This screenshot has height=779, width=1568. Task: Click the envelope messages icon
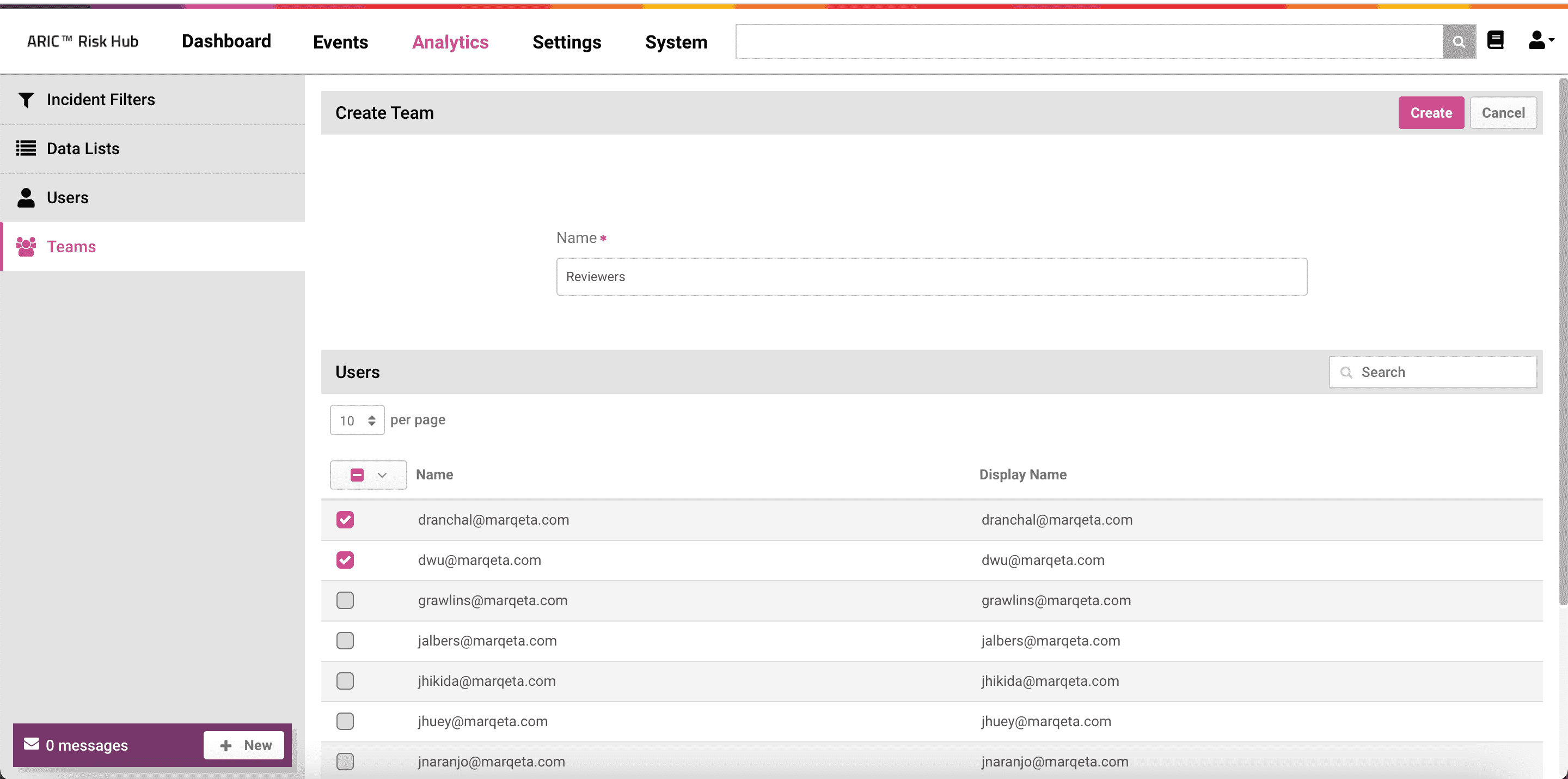[32, 744]
